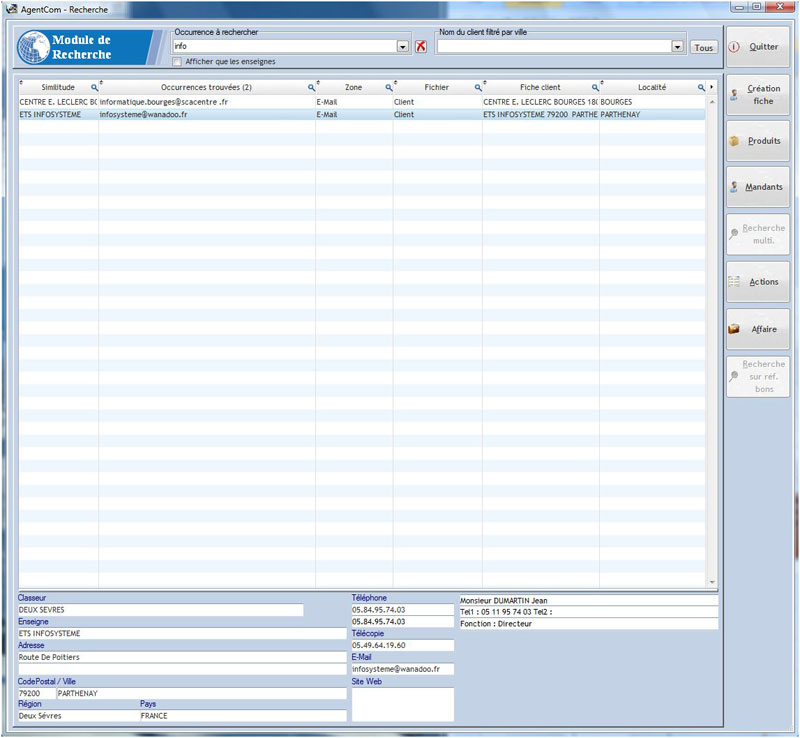800x738 pixels.
Task: Sort by Fichier column header
Action: (437, 87)
